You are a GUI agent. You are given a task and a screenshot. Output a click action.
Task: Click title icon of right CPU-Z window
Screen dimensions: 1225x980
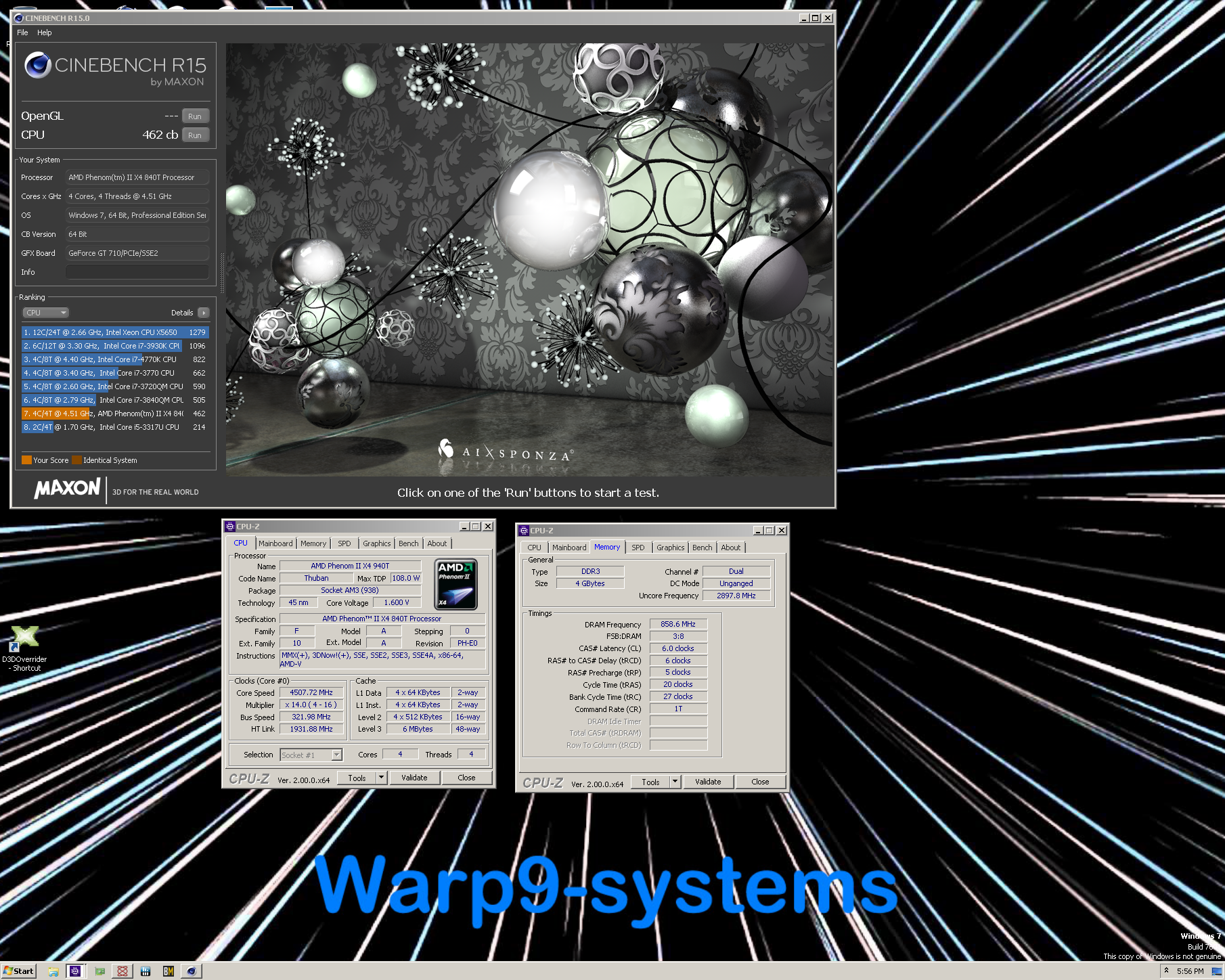pos(524,531)
